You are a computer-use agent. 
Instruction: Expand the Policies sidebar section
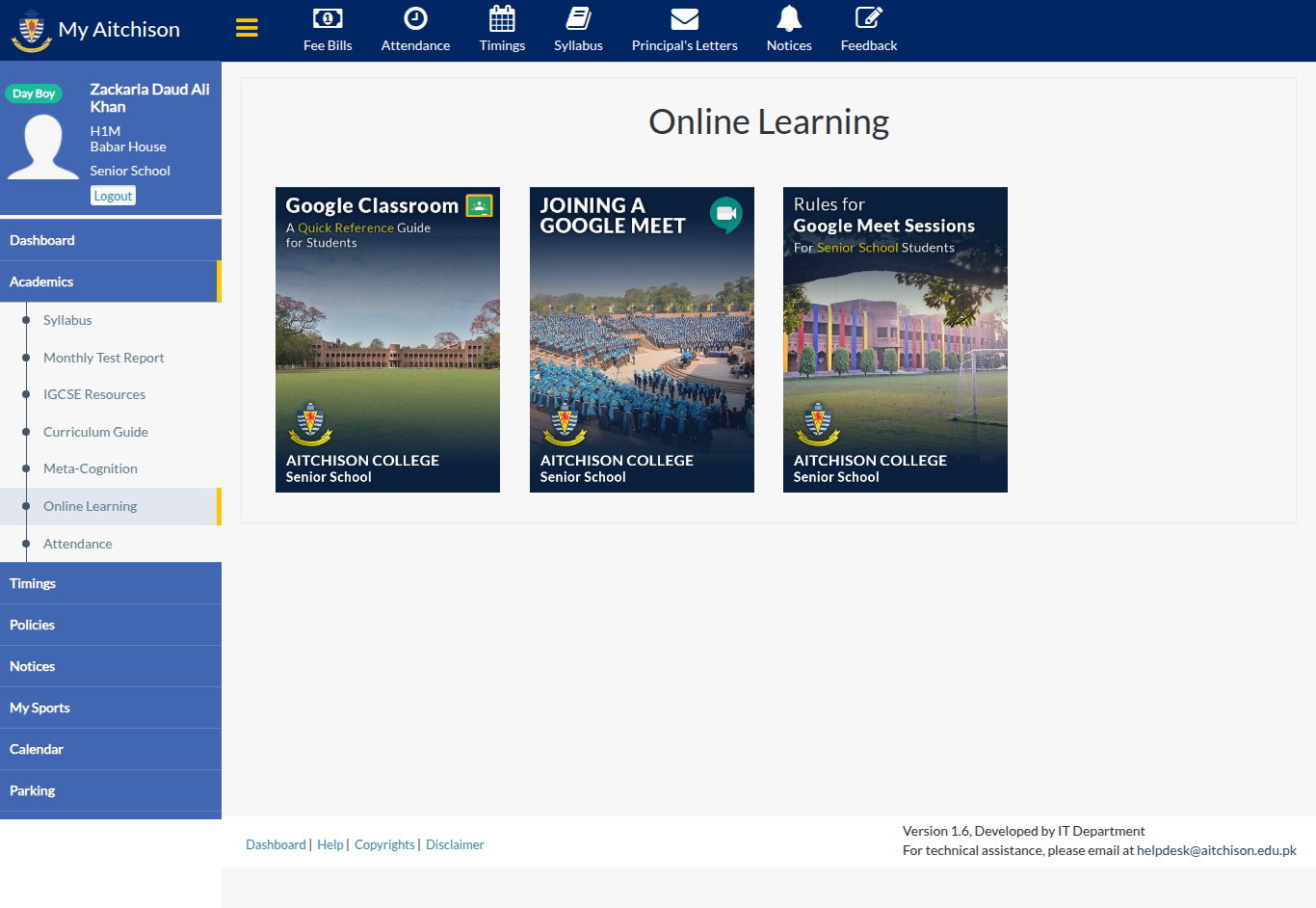(x=111, y=625)
